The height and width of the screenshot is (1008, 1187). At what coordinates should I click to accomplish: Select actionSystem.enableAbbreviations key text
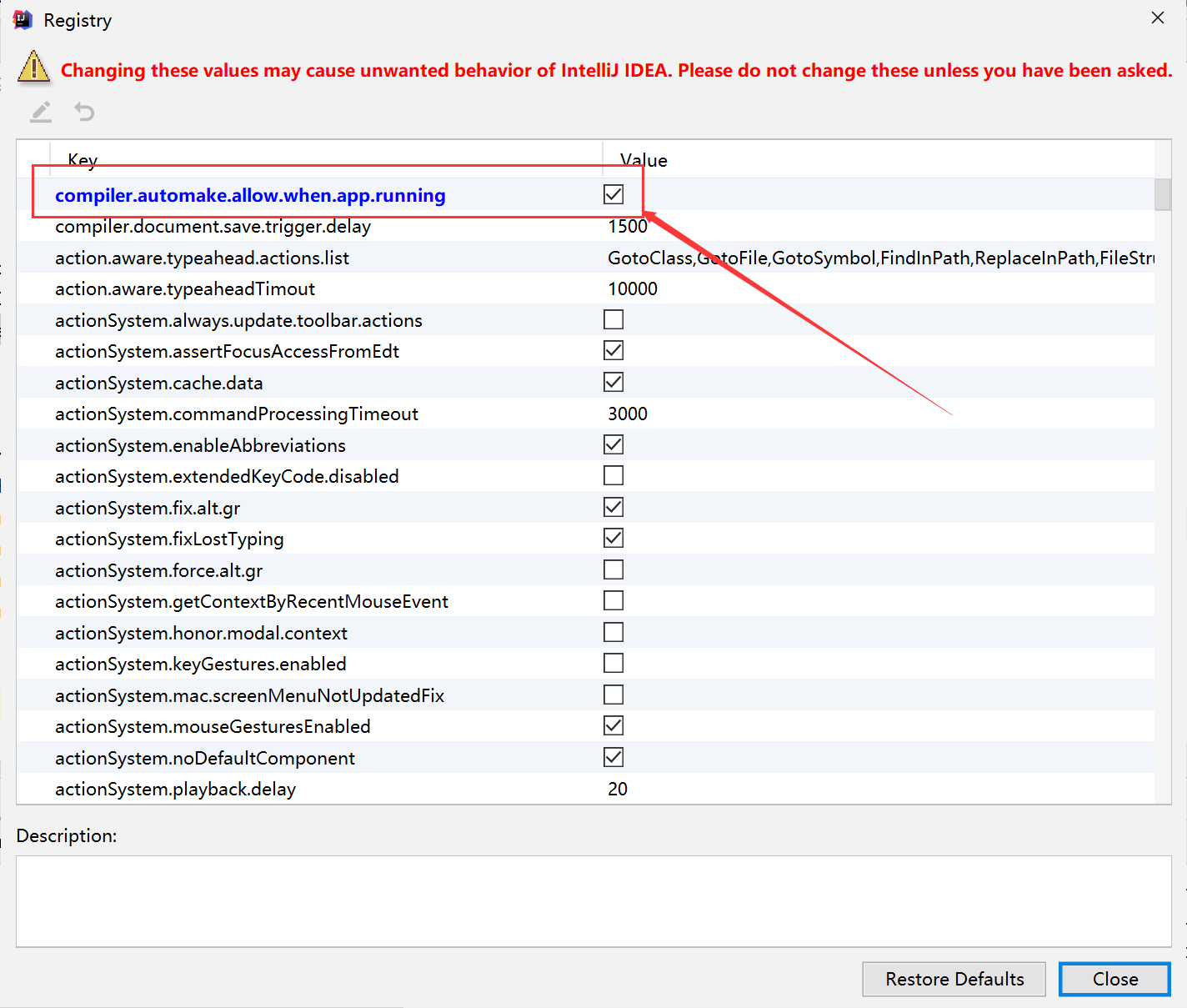tap(200, 445)
